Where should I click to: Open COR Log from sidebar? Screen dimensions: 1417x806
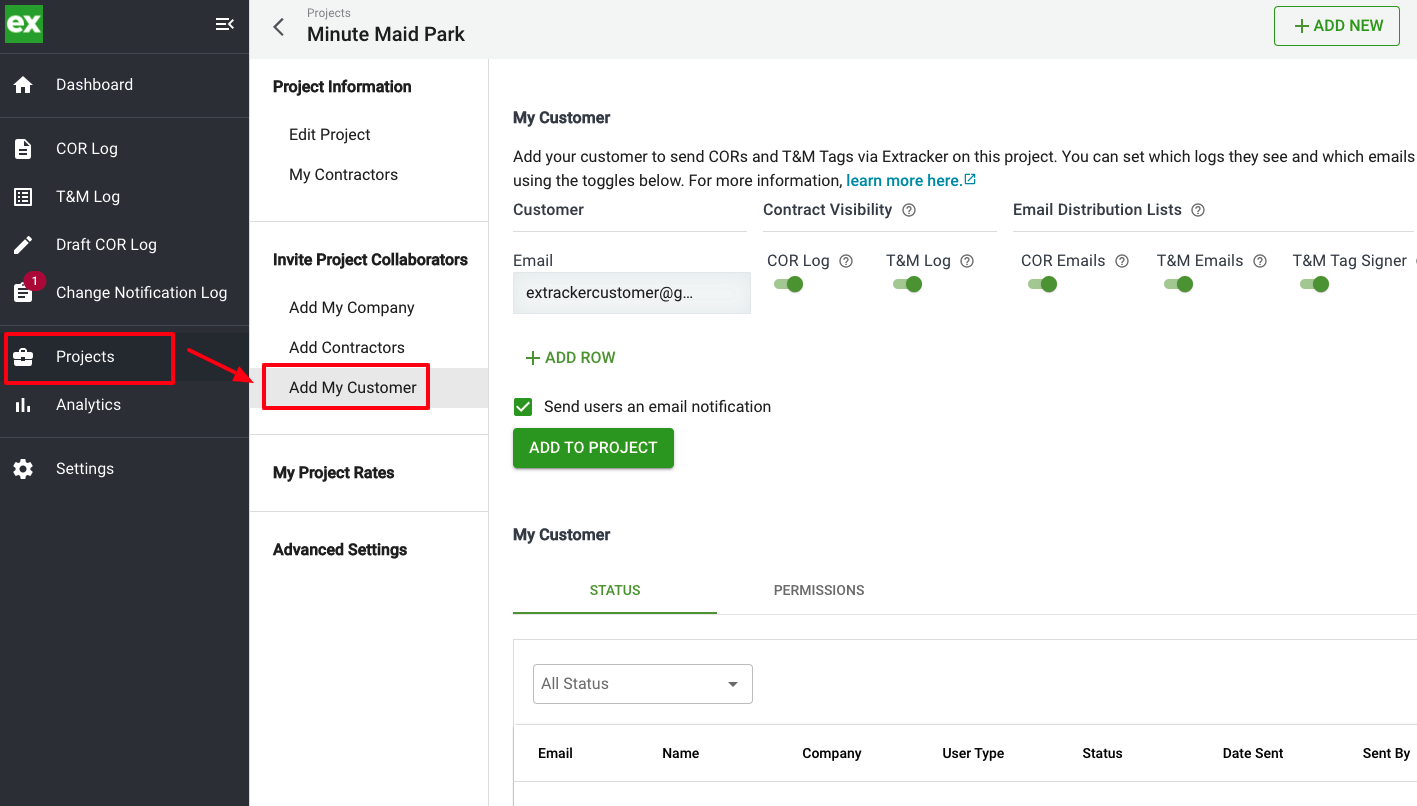tap(87, 149)
